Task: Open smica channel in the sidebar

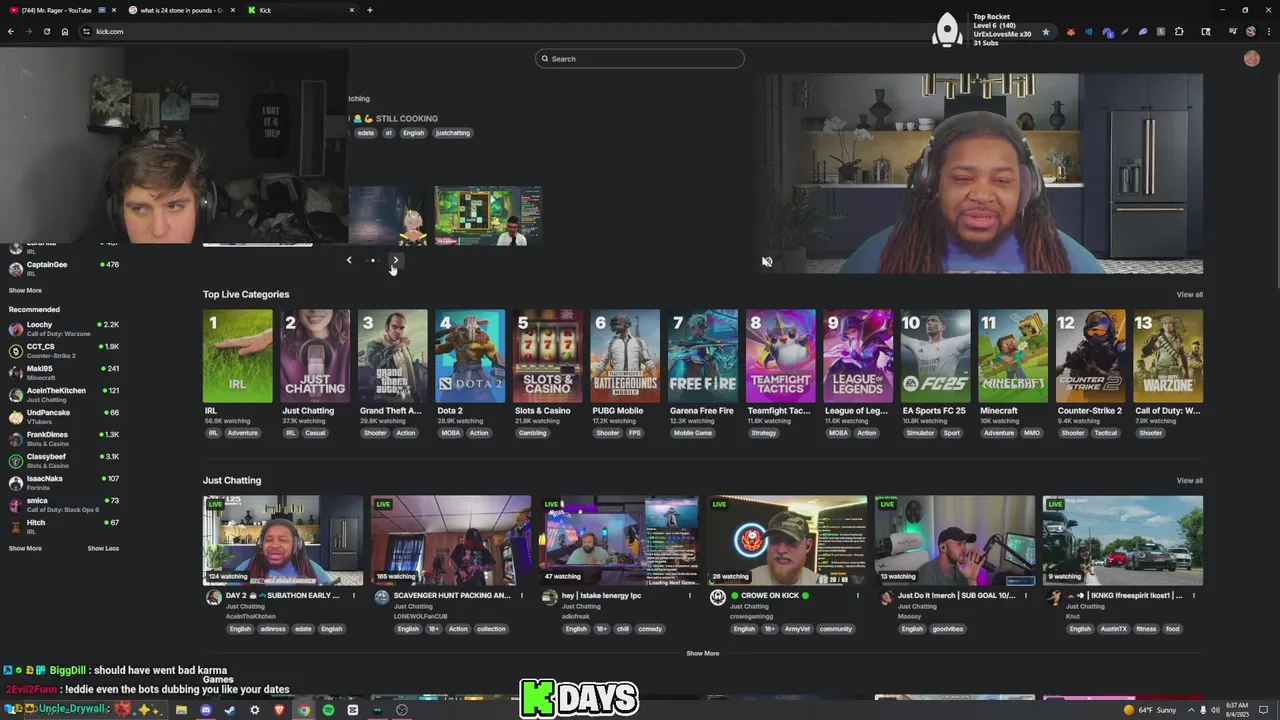Action: (x=64, y=504)
